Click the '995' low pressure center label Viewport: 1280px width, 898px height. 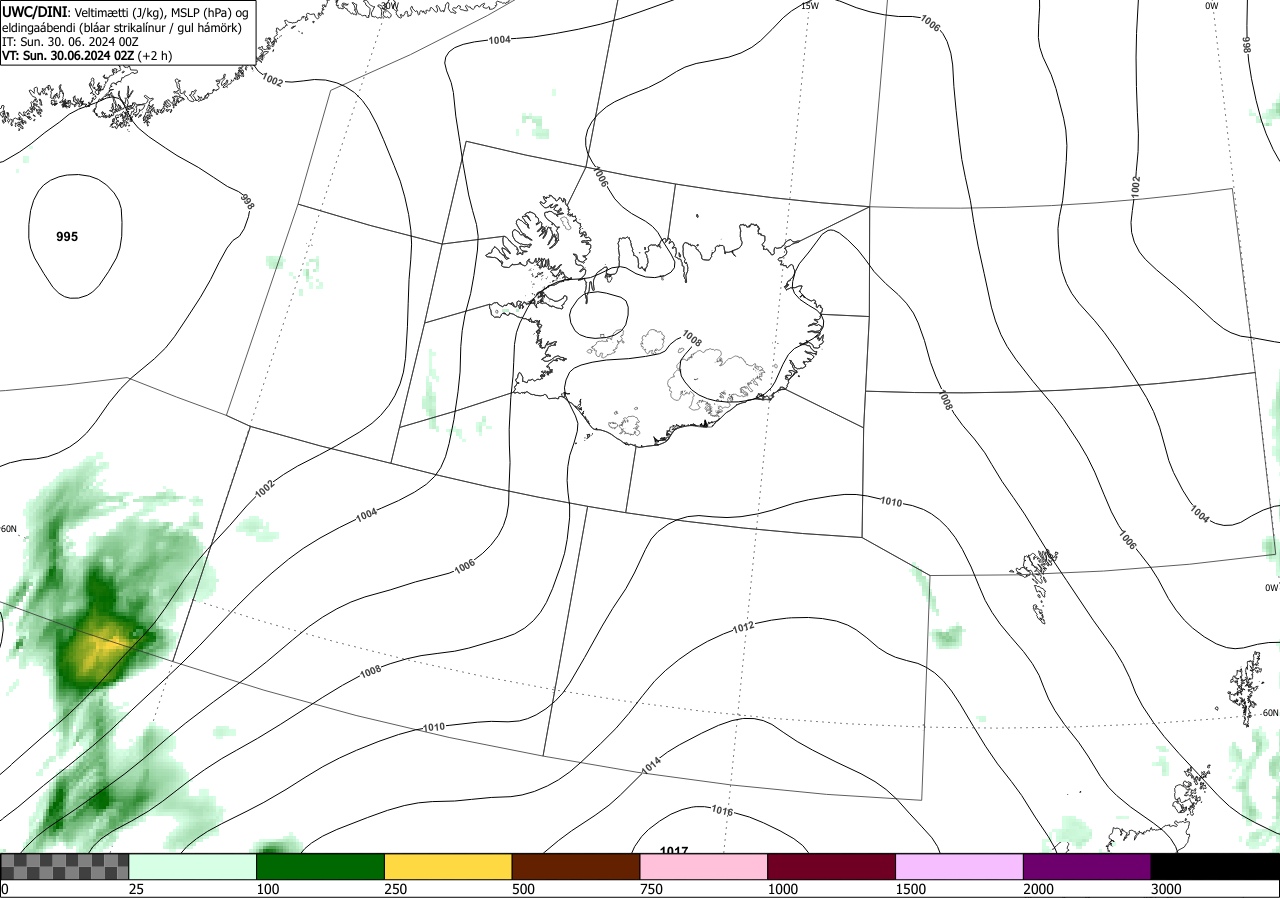[67, 237]
